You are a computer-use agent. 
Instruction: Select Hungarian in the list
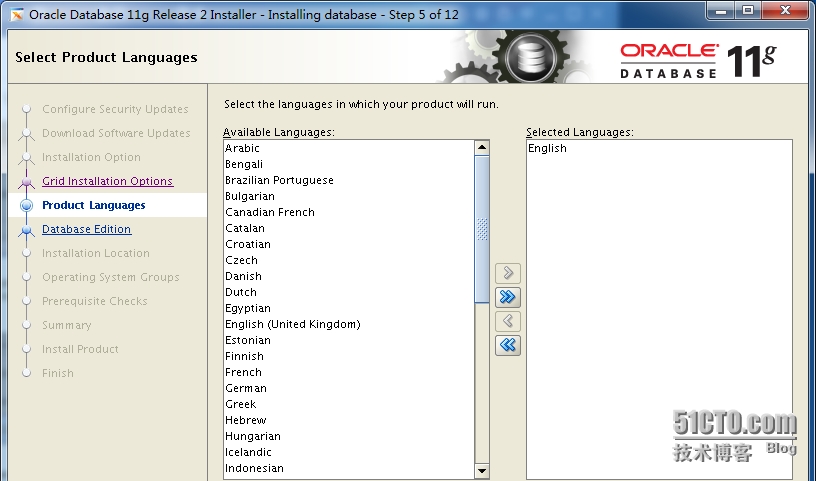pos(349,436)
